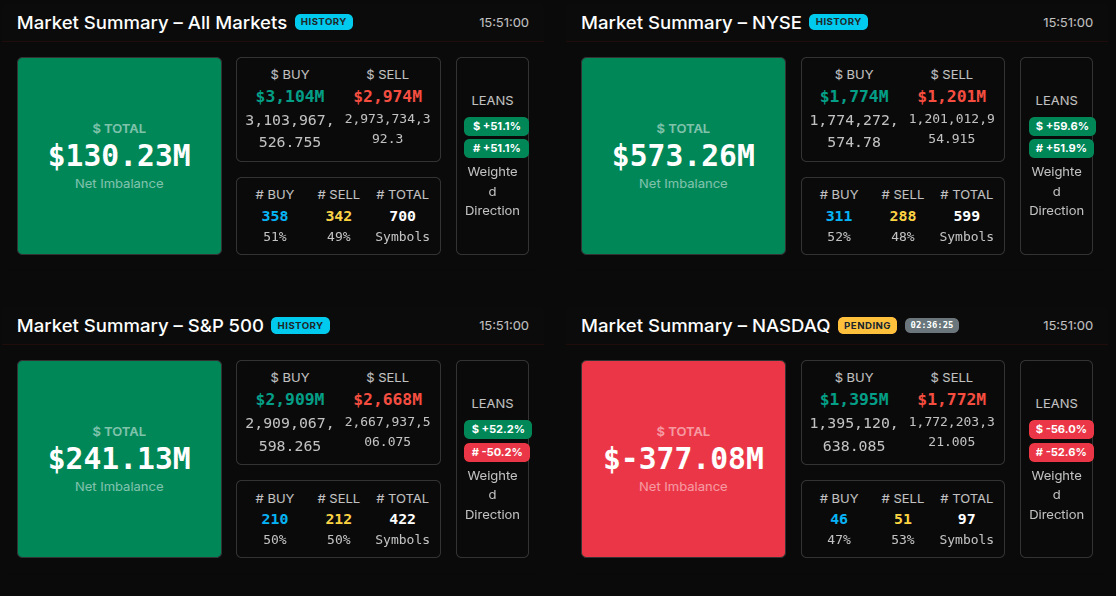This screenshot has width=1116, height=596.
Task: Select the $573.26M net imbalance tile
Action: click(x=683, y=156)
